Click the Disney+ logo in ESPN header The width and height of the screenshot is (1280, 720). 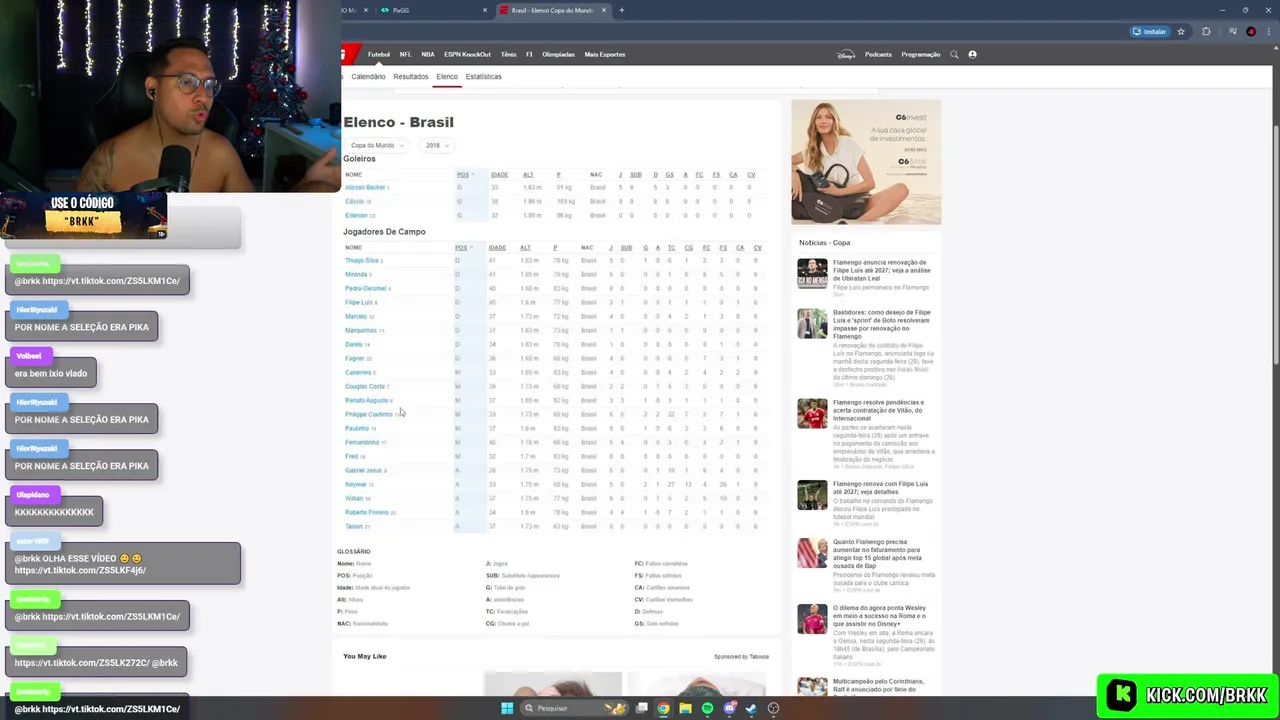(846, 54)
